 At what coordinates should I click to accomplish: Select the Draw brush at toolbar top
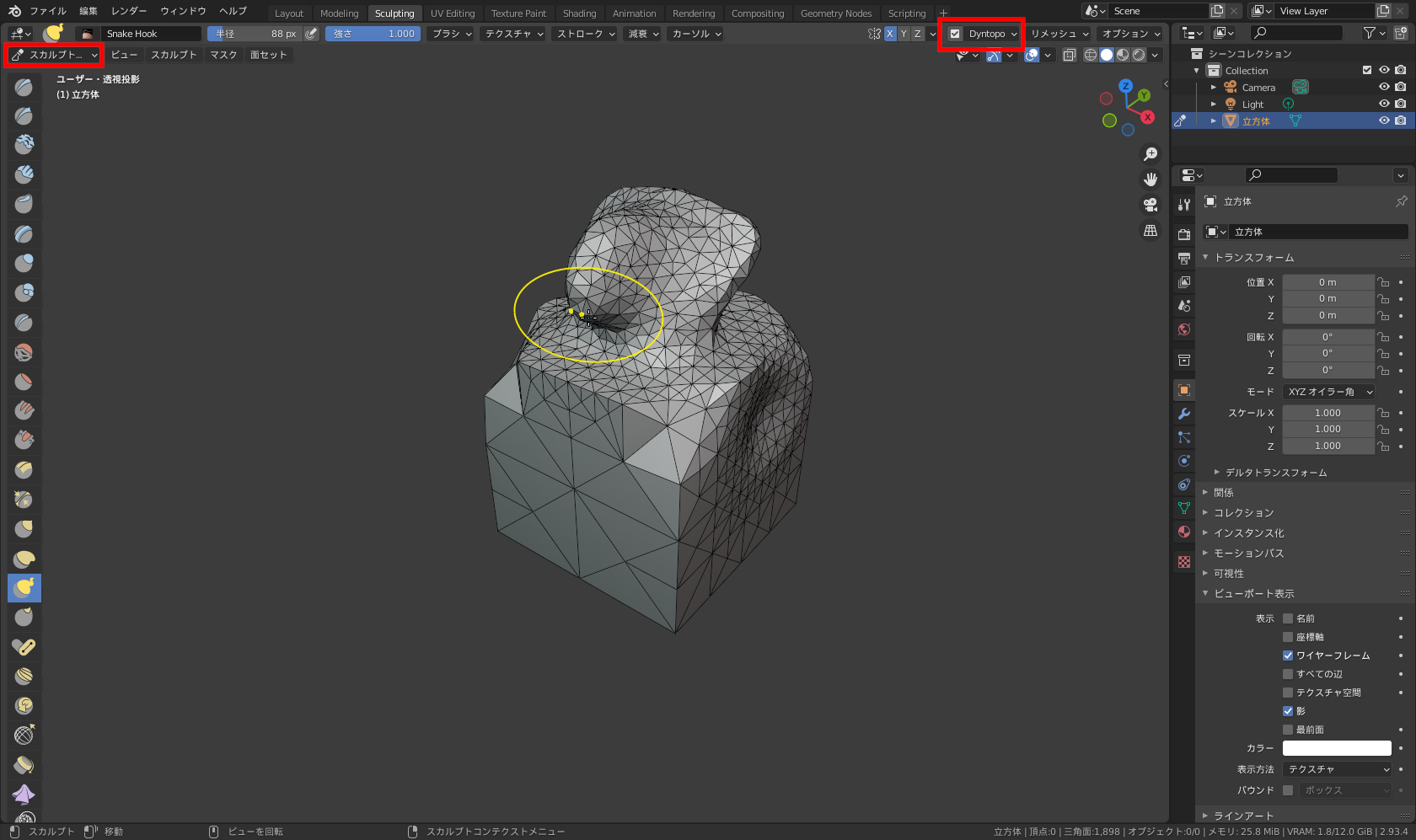pos(24,87)
